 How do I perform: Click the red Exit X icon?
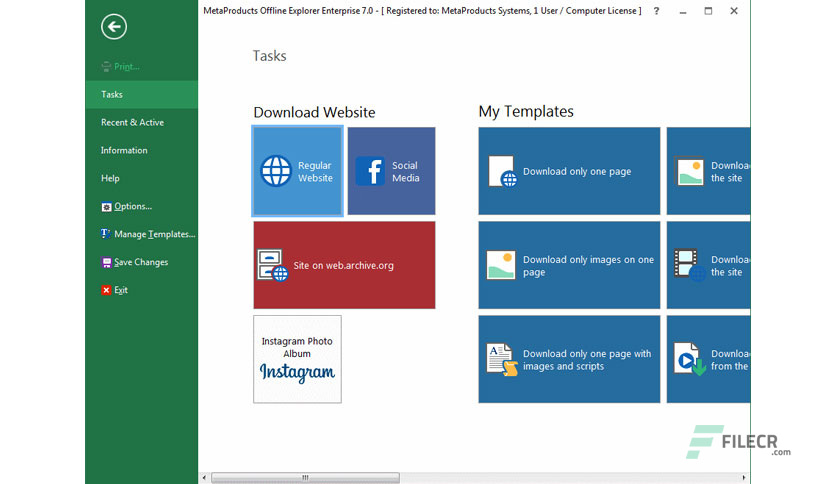(x=106, y=290)
